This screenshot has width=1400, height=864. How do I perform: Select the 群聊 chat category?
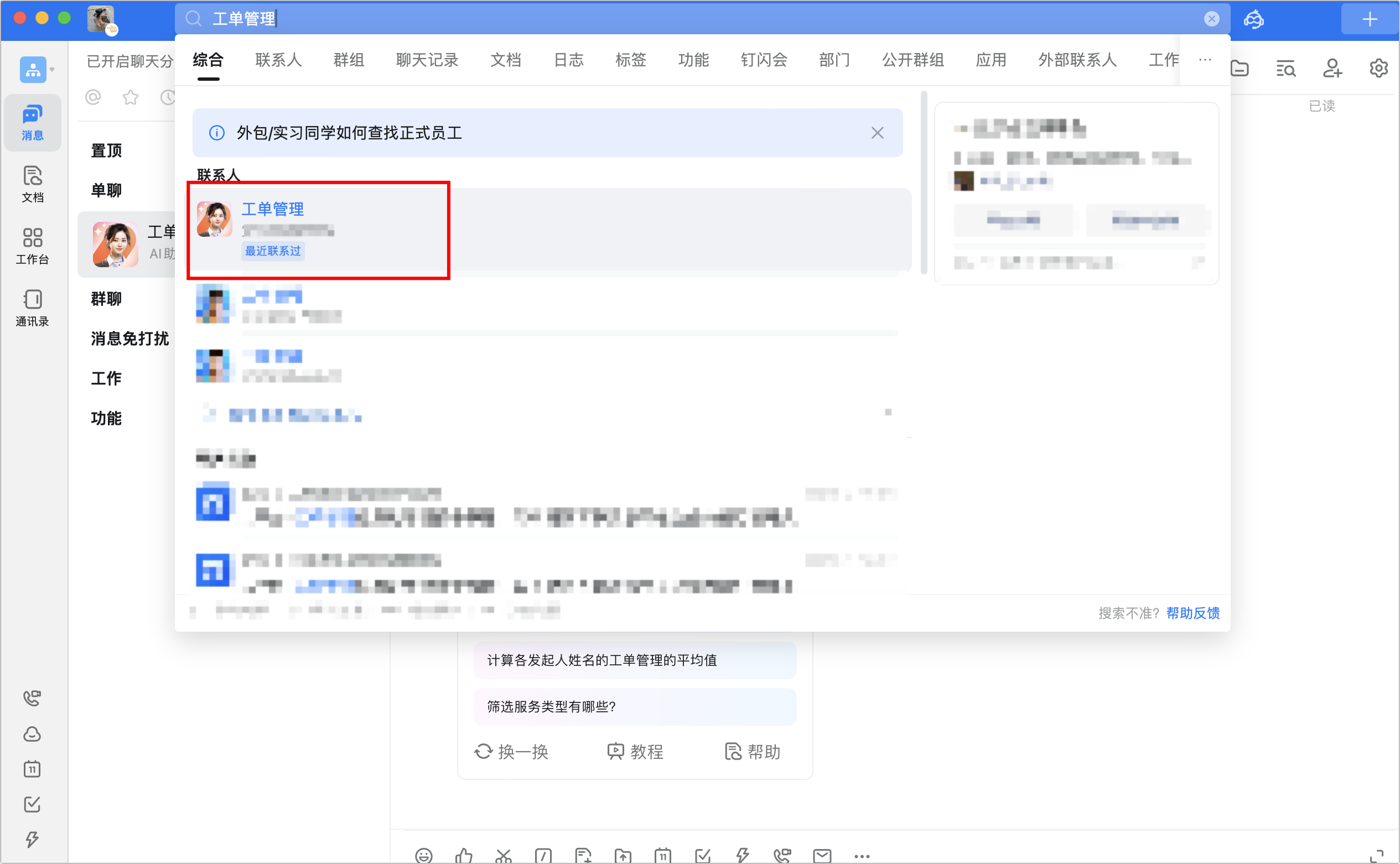pos(106,299)
